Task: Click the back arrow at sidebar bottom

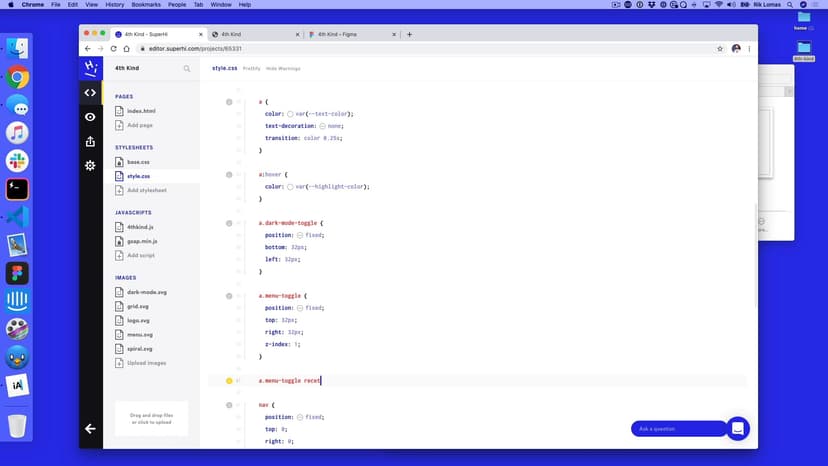Action: coord(90,428)
